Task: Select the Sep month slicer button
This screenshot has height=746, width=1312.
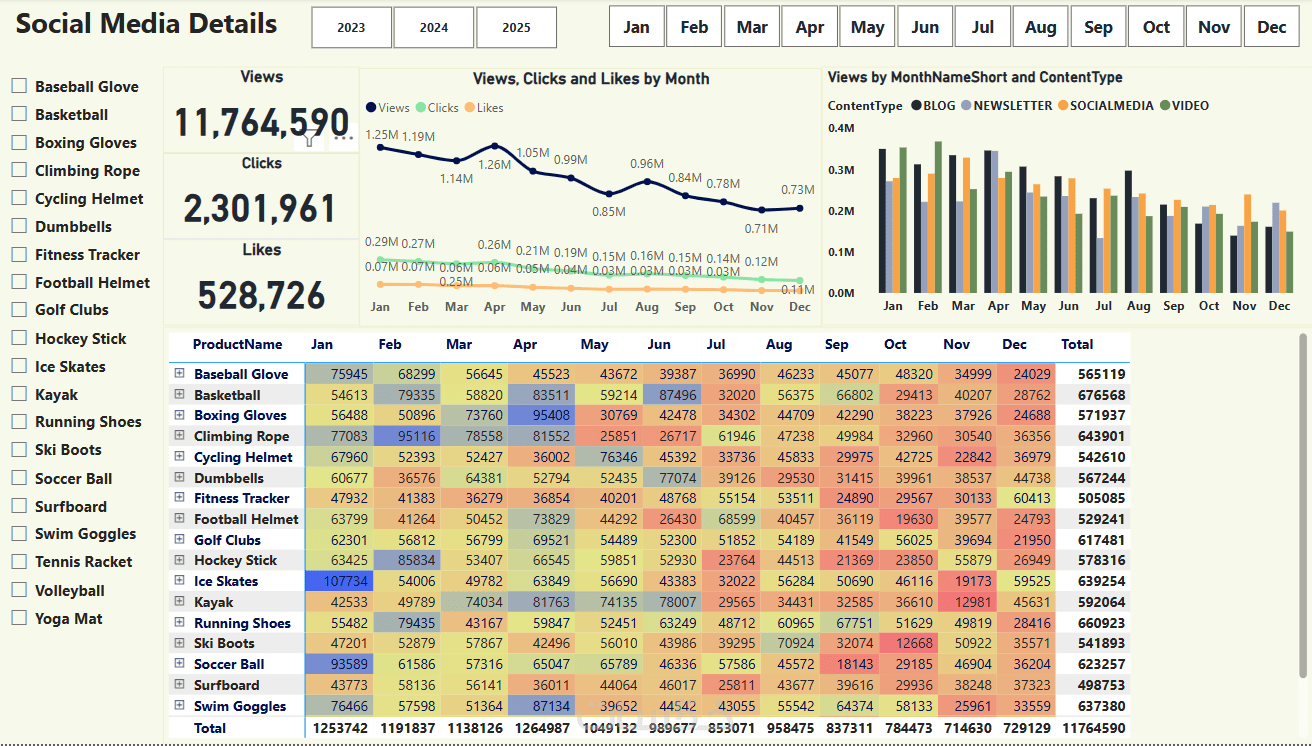Action: point(1098,27)
